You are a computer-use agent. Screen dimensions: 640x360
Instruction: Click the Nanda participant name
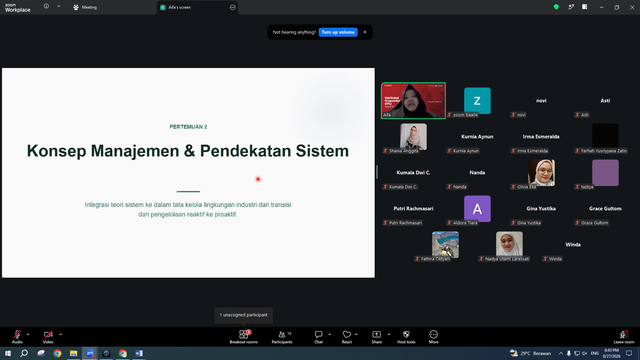point(477,173)
